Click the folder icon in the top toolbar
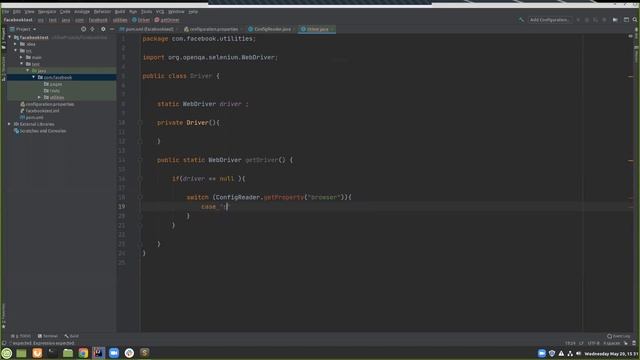This screenshot has width=640, height=360. [615, 20]
